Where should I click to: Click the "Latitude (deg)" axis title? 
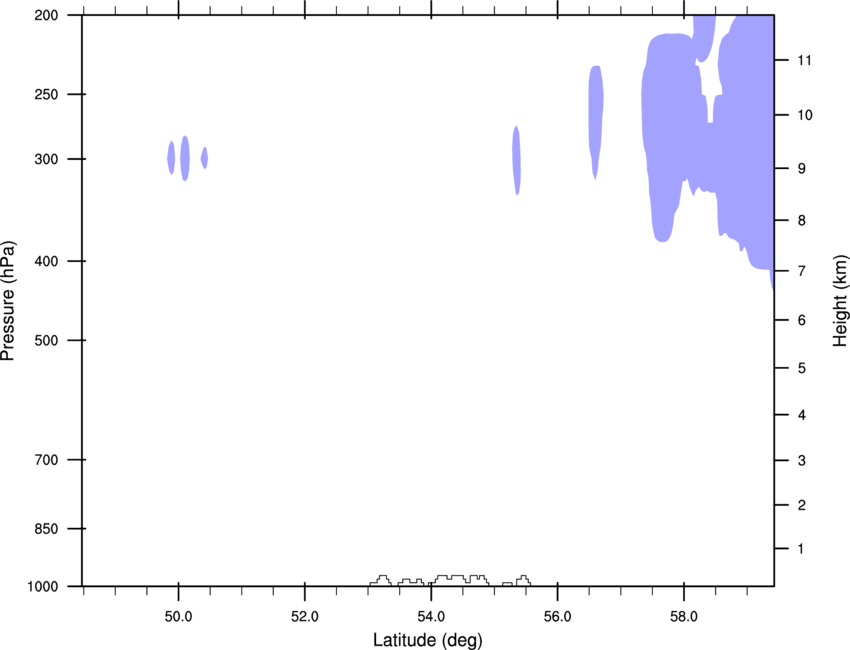coord(427,640)
